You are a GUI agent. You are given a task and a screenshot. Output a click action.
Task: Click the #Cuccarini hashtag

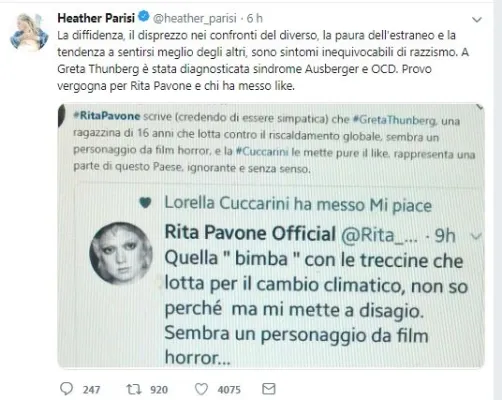[x=262, y=151]
